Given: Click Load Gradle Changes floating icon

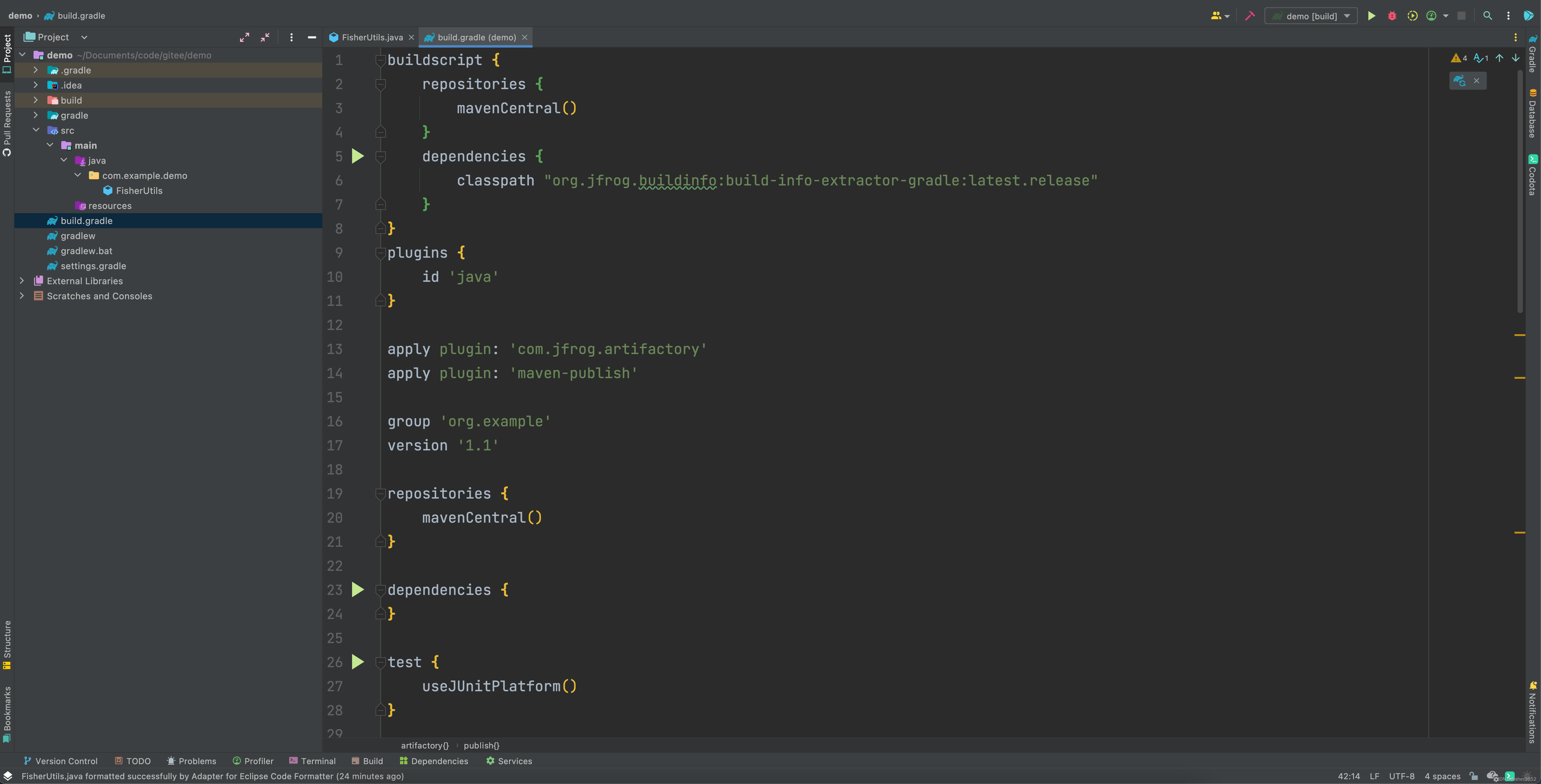Looking at the screenshot, I should 1460,81.
